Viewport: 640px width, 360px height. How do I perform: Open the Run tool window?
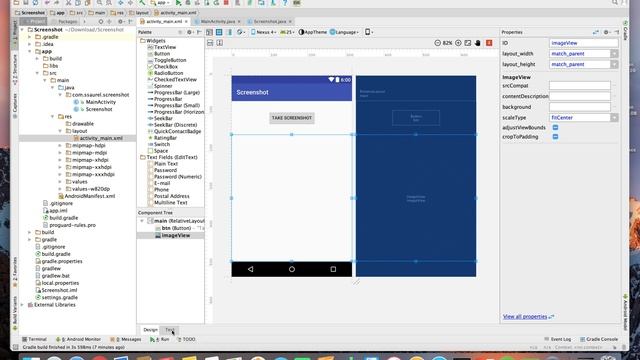(160, 339)
